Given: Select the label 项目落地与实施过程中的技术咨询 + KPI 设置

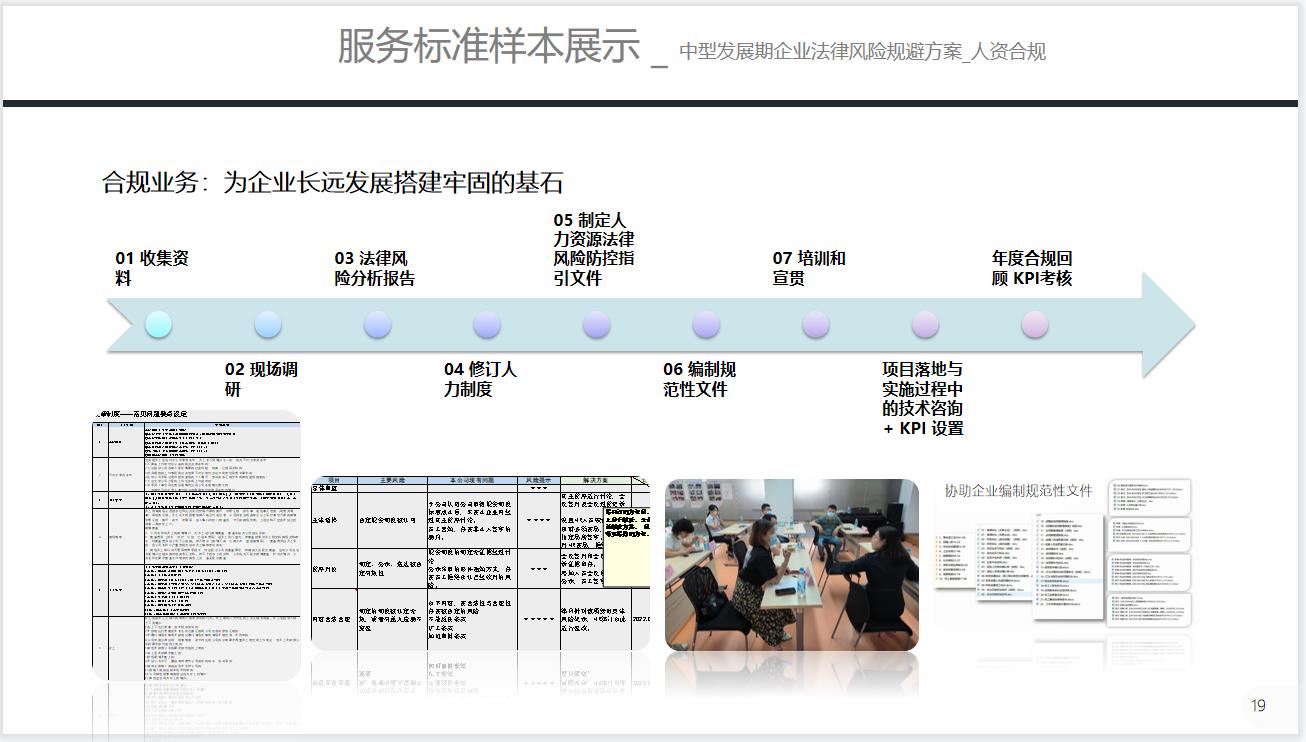Looking at the screenshot, I should (x=923, y=399).
